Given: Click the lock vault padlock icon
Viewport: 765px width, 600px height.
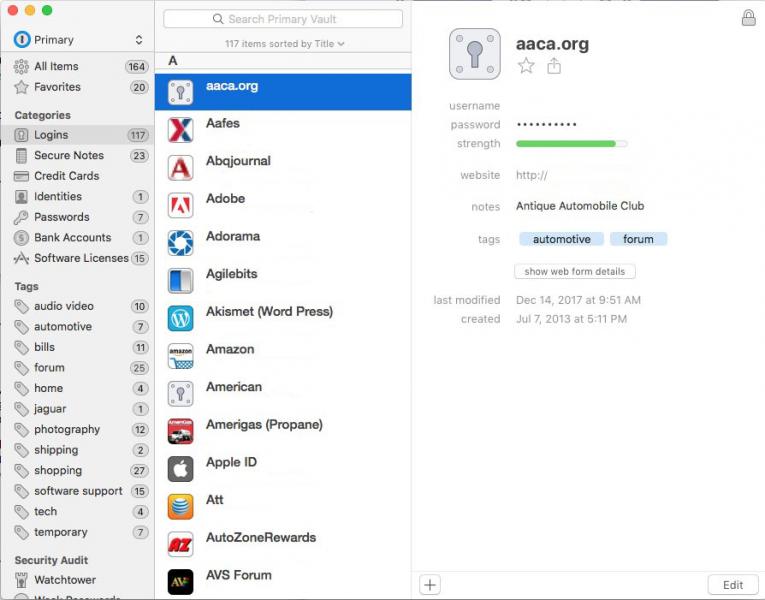Looking at the screenshot, I should coord(748,18).
